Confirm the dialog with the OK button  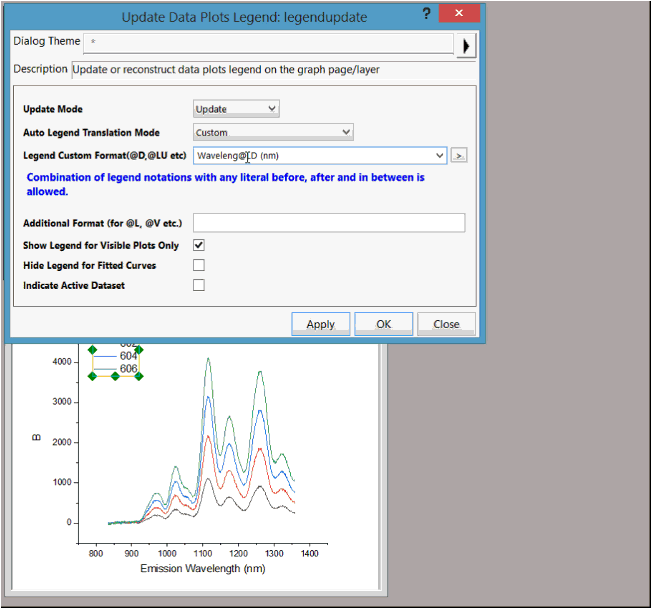[x=383, y=324]
